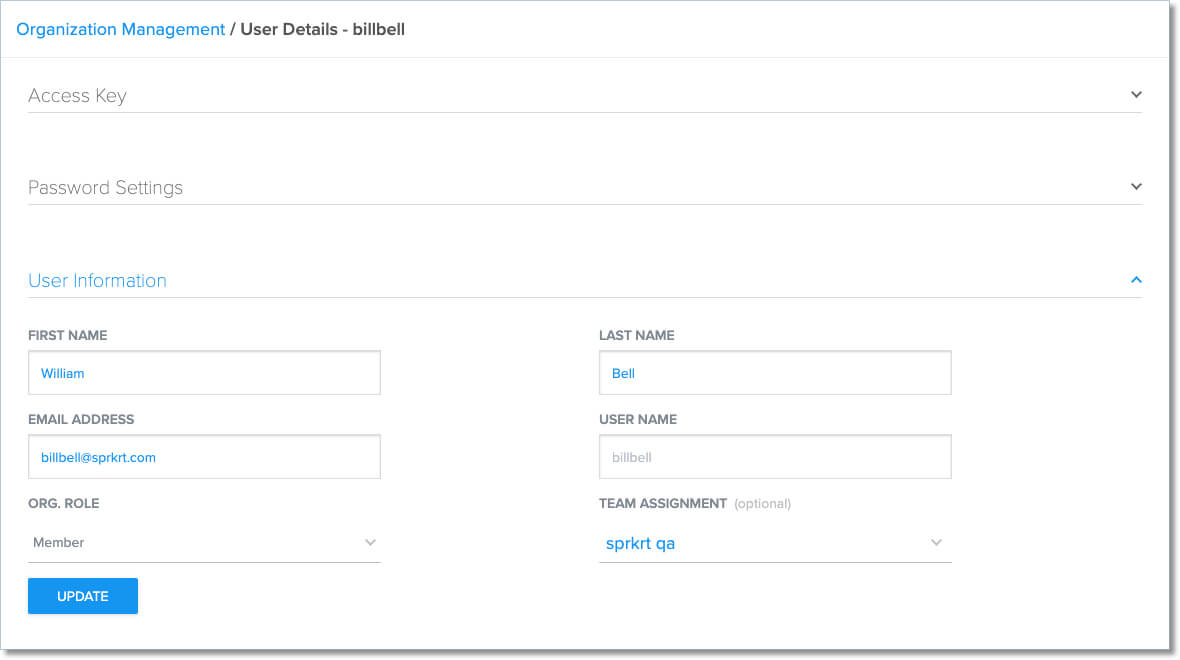Select the Access Key header label

(x=77, y=95)
